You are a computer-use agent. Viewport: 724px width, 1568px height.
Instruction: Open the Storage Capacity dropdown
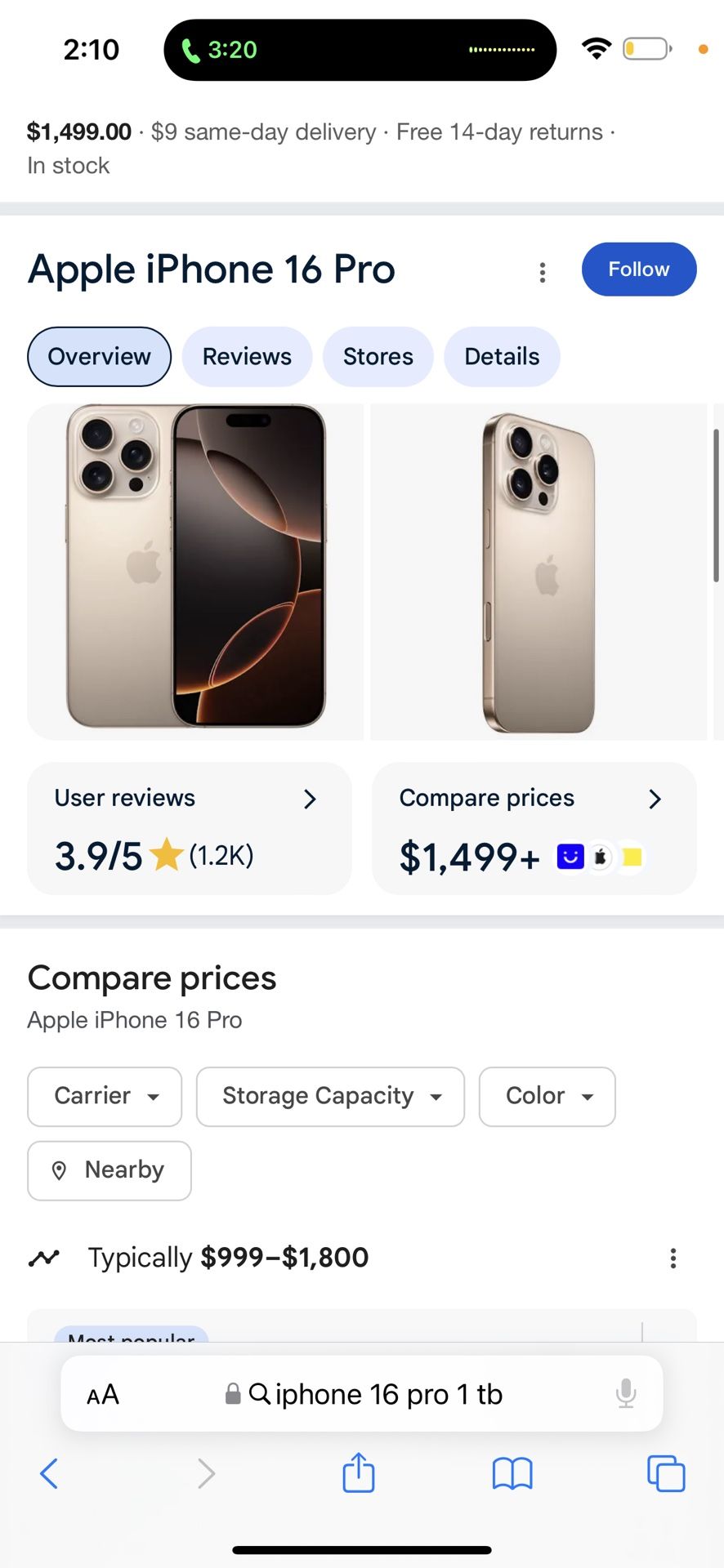point(330,1096)
